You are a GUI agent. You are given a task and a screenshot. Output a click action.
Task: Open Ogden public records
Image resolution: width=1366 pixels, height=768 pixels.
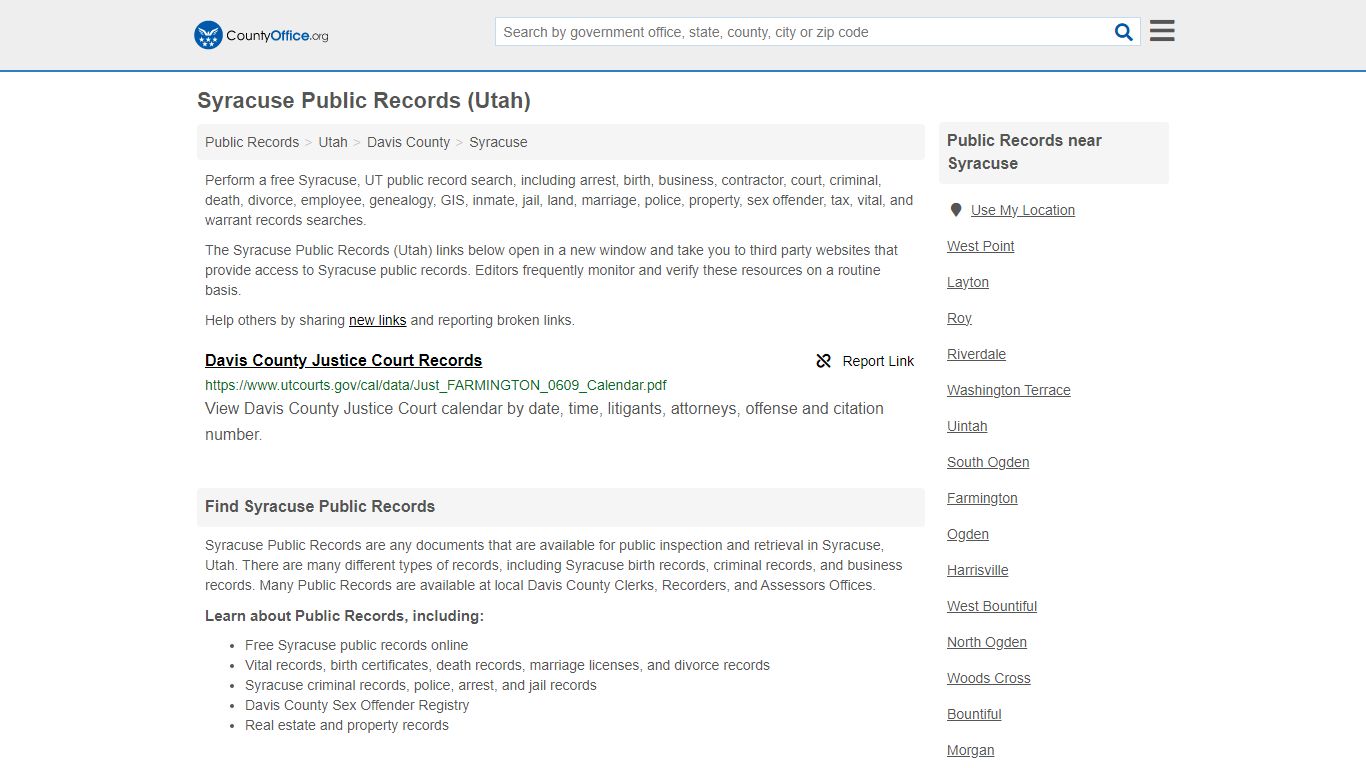point(968,534)
